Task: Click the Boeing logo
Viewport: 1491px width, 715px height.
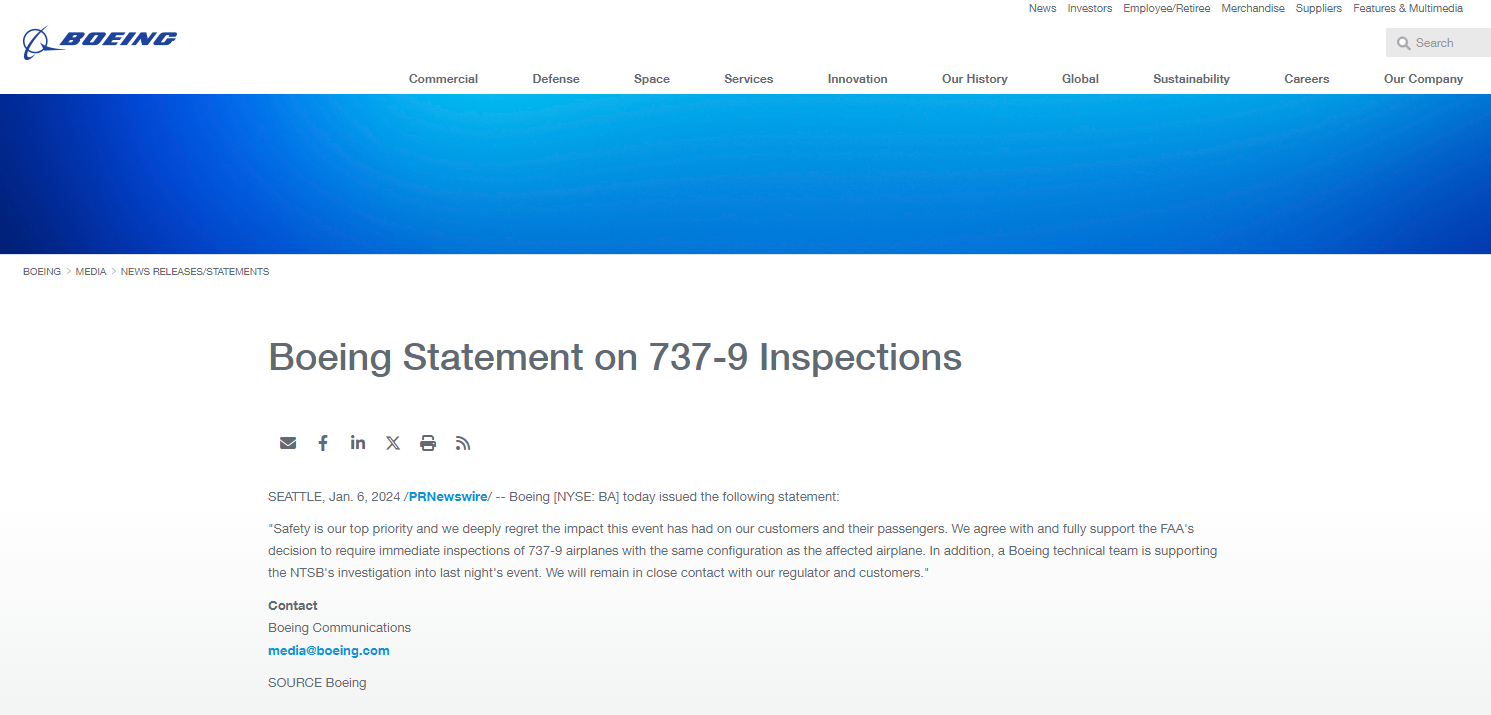Action: [100, 42]
